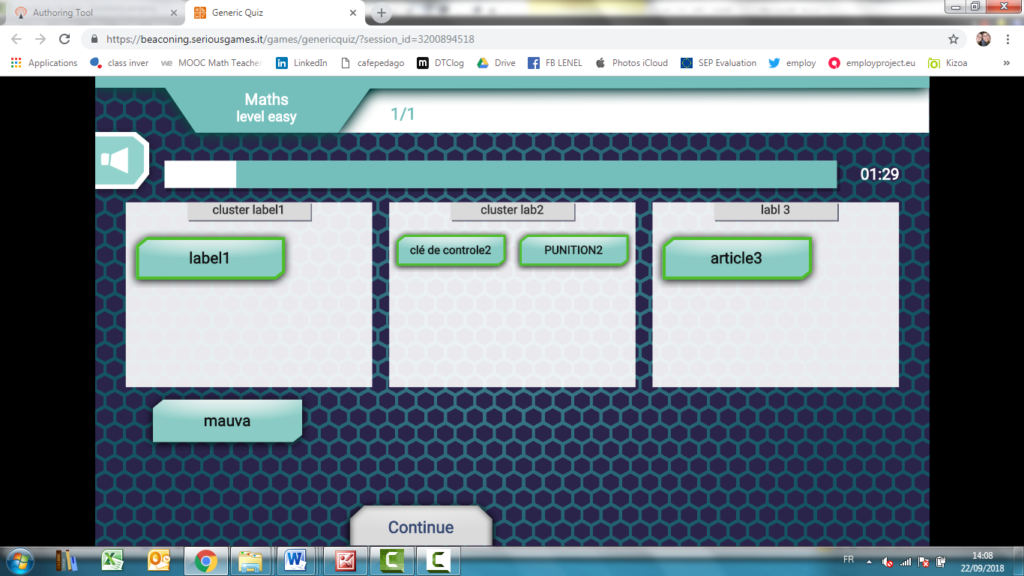
Task: Expand the hidden bookmarks chevron
Action: tap(1006, 63)
